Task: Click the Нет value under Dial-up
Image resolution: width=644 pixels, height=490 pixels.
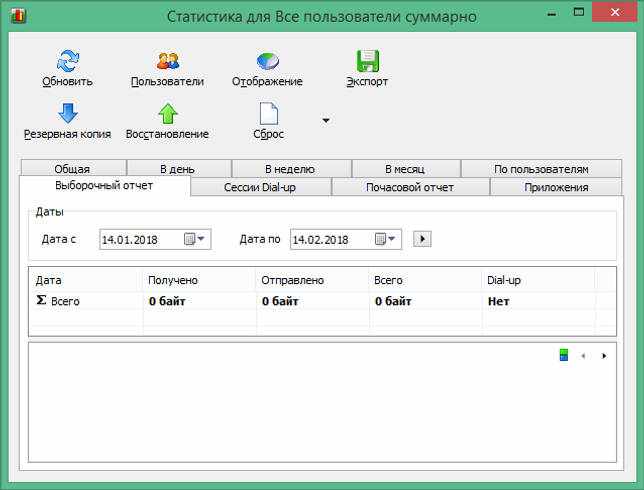Action: coord(499,301)
